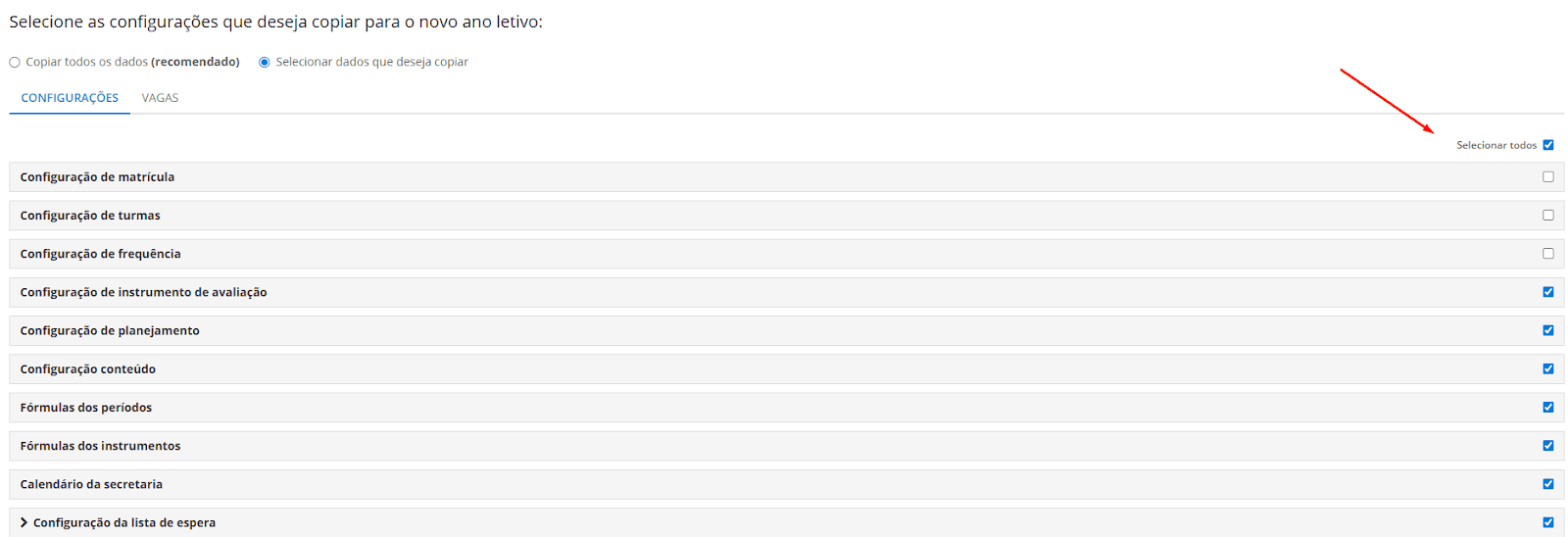
Task: Toggle the 'Selecionar todos' checkbox
Action: 1548,145
